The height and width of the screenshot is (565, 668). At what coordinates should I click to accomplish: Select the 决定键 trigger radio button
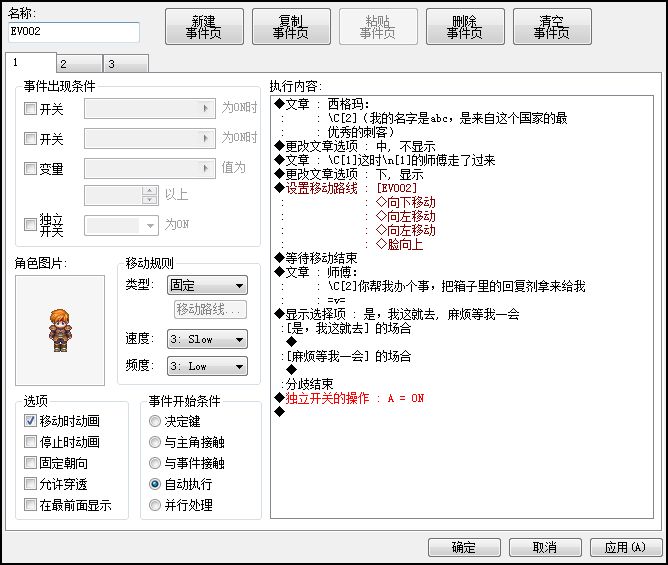(x=155, y=421)
